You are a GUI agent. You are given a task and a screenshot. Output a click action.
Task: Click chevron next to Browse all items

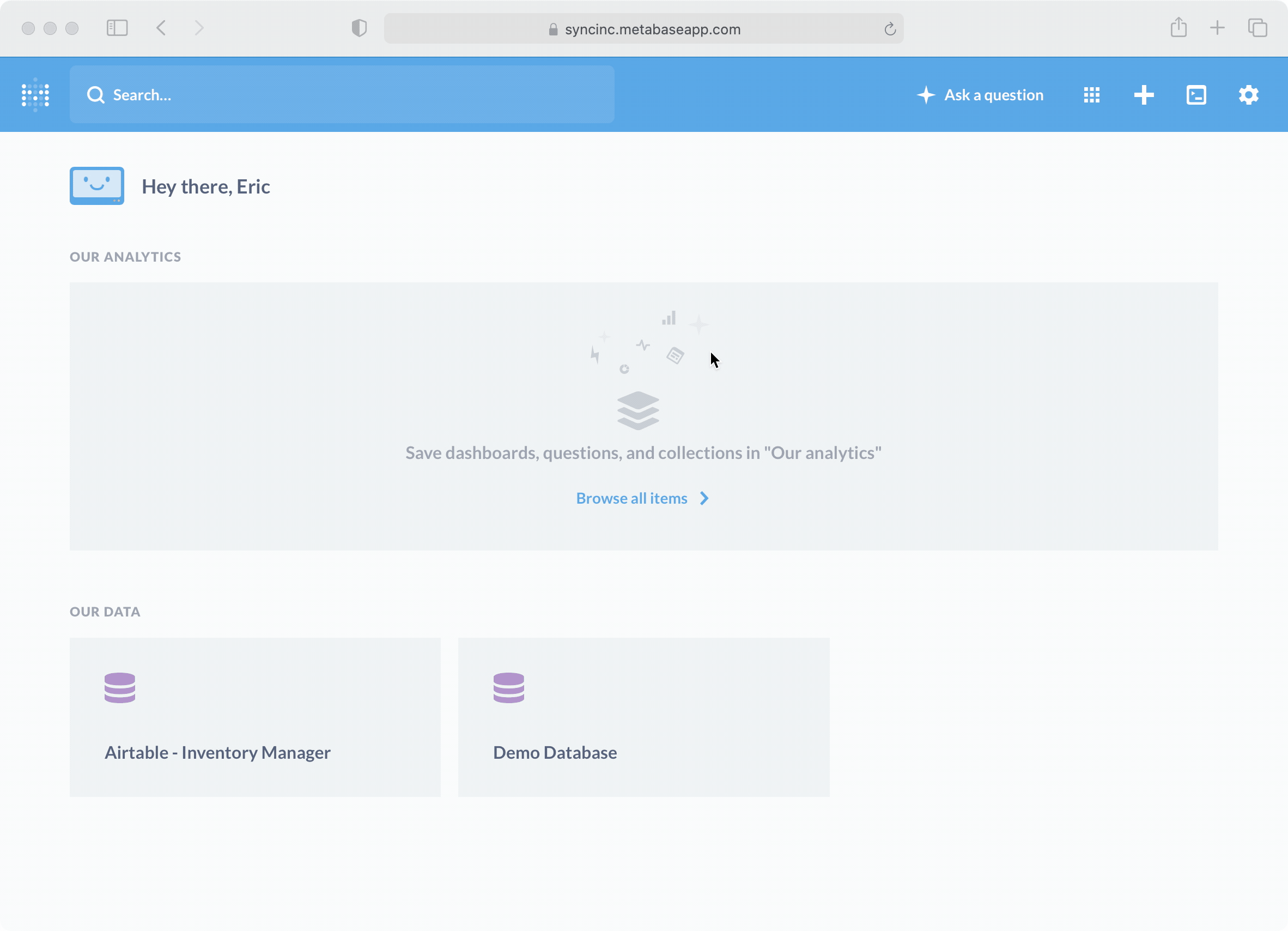(x=703, y=498)
